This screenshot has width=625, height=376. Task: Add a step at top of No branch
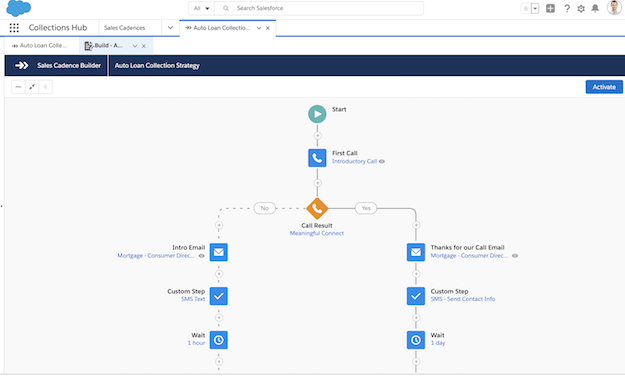click(x=219, y=225)
